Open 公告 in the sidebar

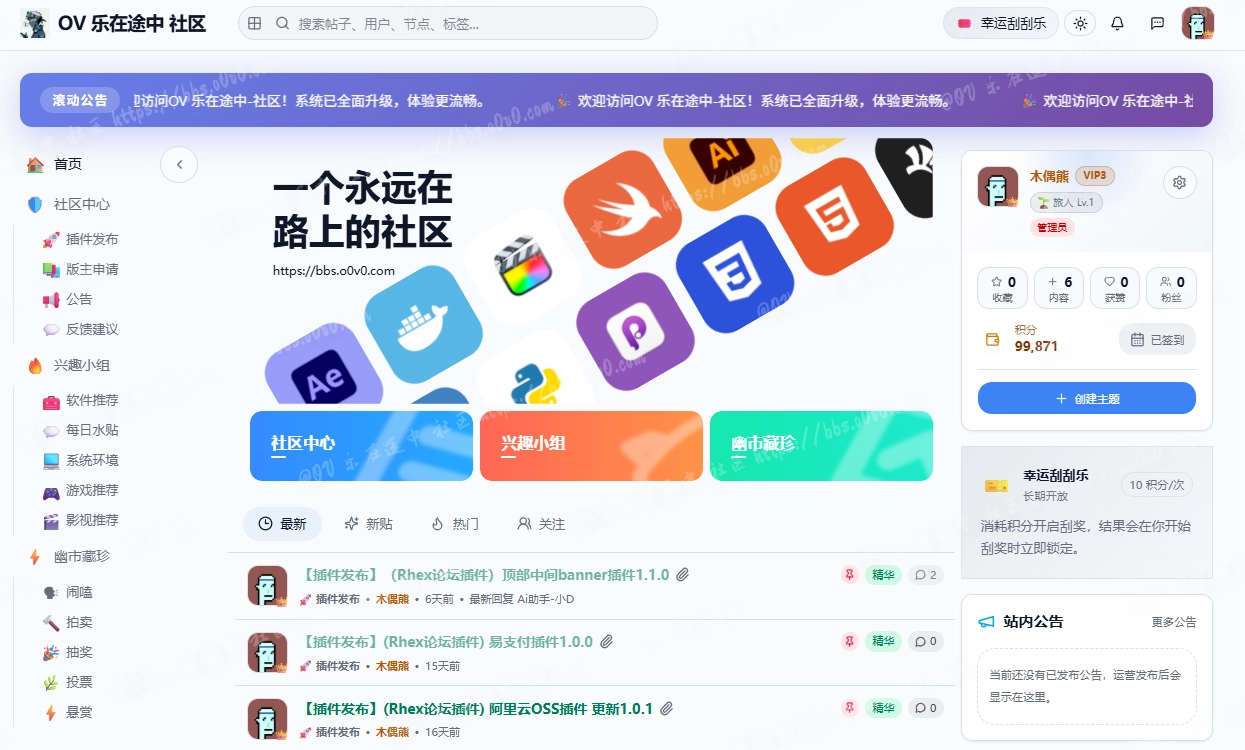point(68,299)
